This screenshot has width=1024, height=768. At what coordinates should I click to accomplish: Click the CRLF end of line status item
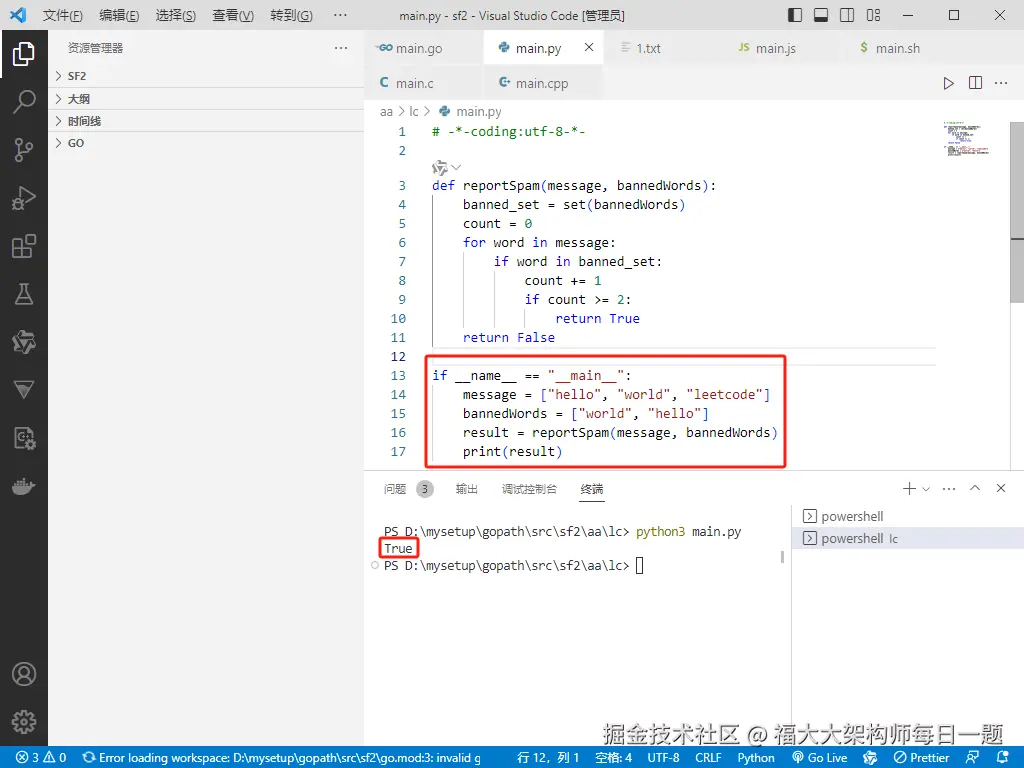[x=708, y=758]
